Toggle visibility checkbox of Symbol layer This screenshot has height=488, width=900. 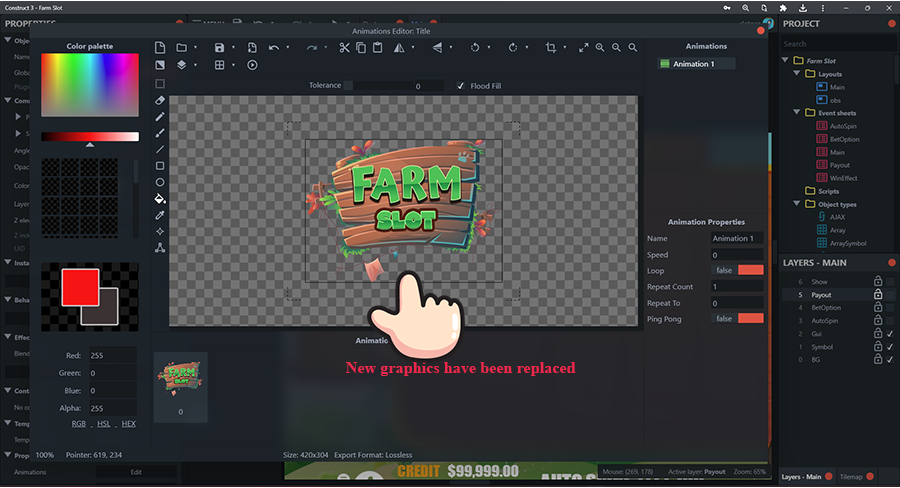(x=890, y=347)
